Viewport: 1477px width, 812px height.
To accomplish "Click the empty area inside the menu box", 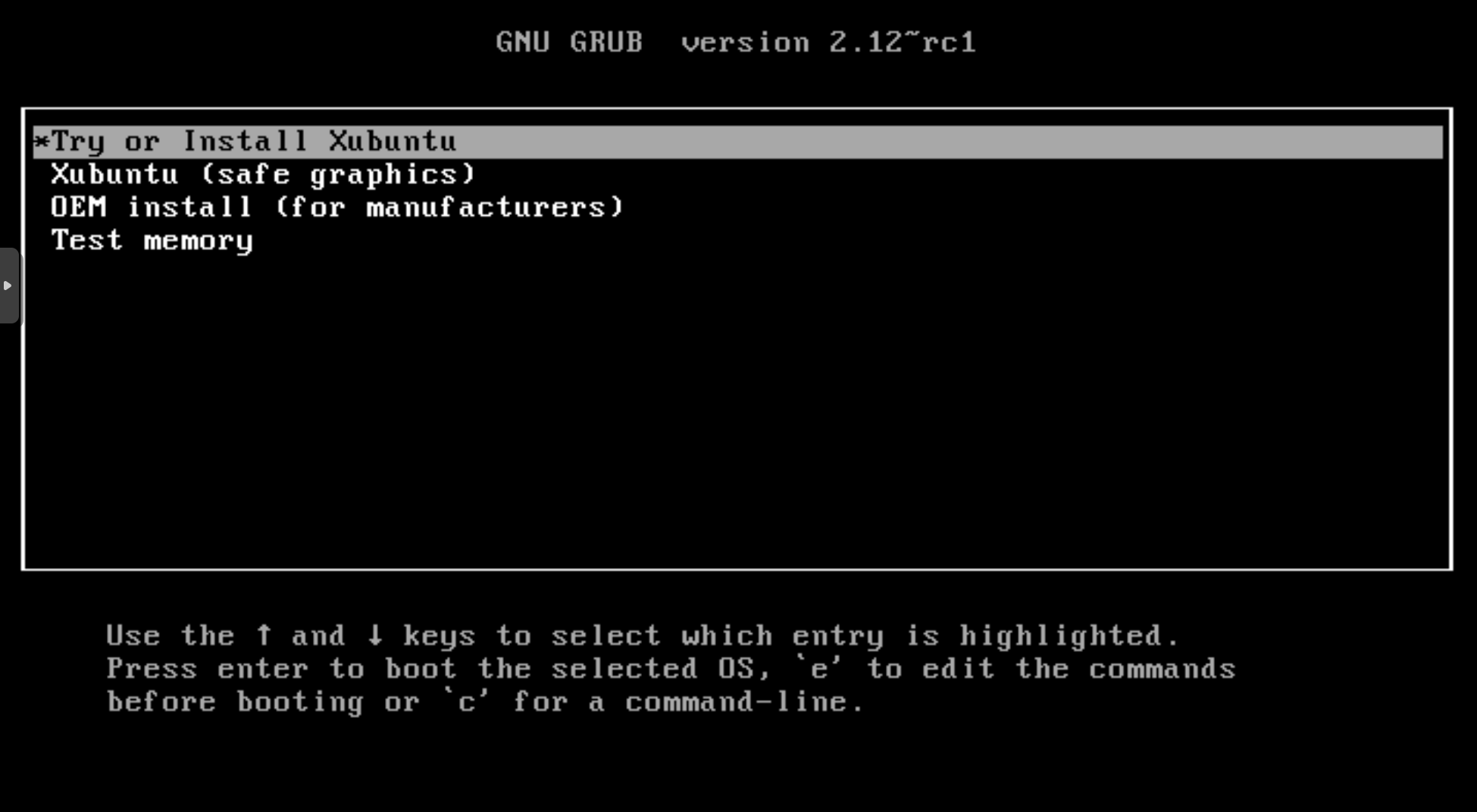I will point(737,409).
